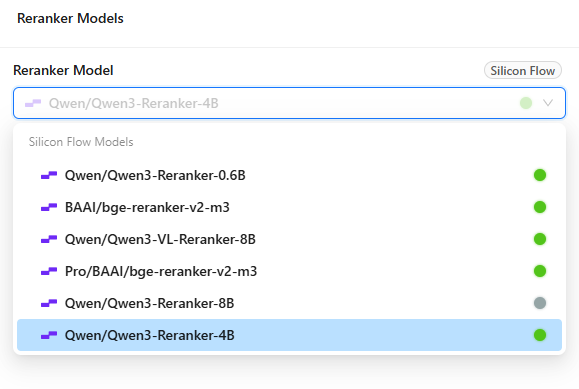The height and width of the screenshot is (389, 579).
Task: Select BAAI/bge-reranker-v2-m3 option
Action: (x=289, y=207)
